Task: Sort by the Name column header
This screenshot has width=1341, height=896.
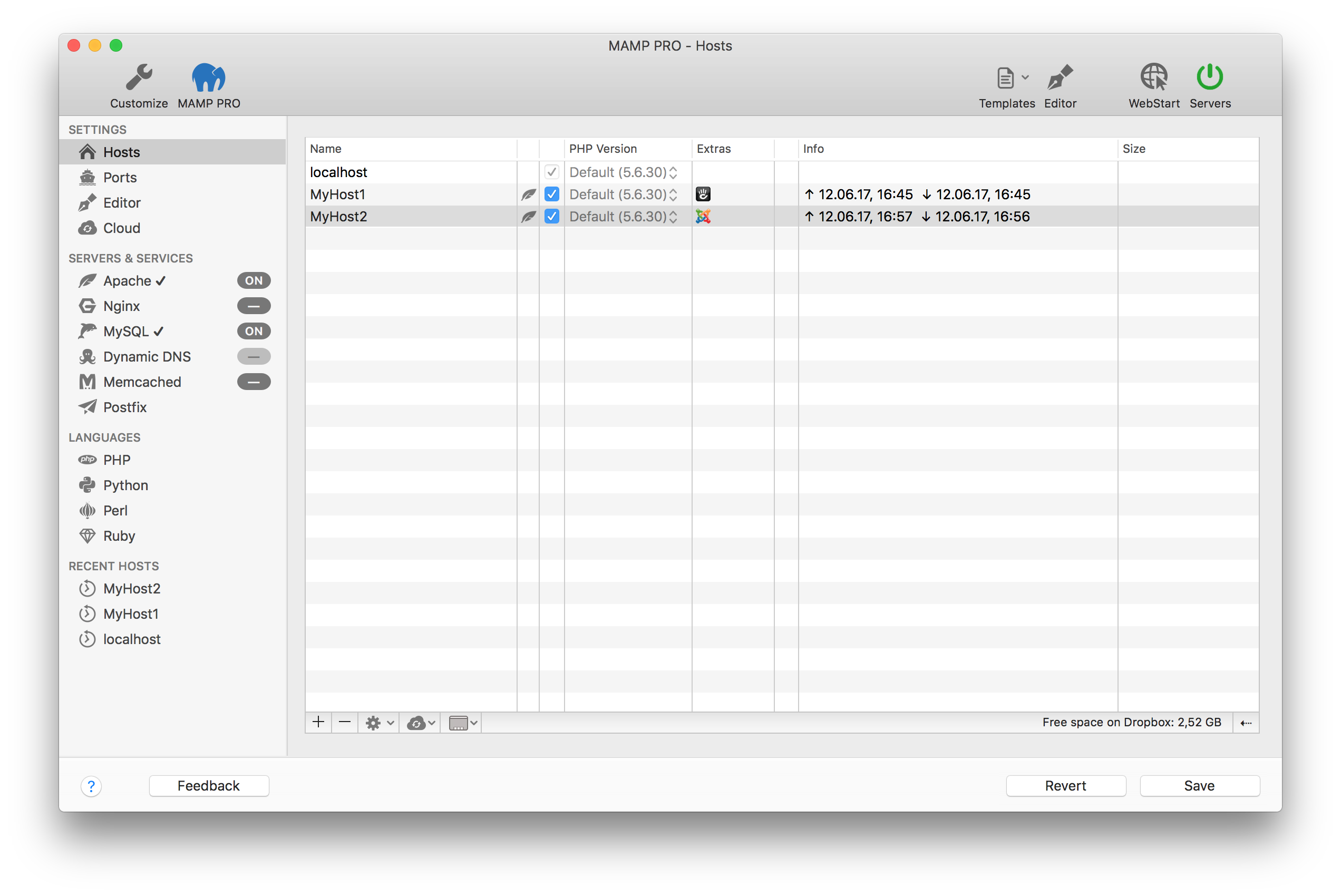Action: [x=411, y=149]
